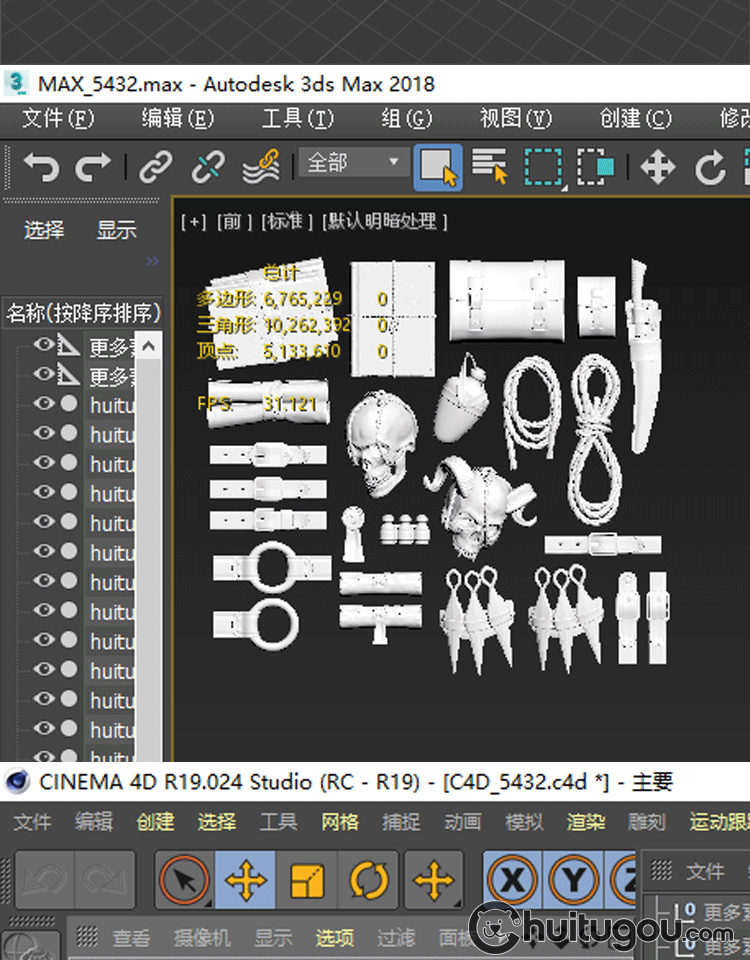Open the 工具(T) menu

pyautogui.click(x=298, y=118)
